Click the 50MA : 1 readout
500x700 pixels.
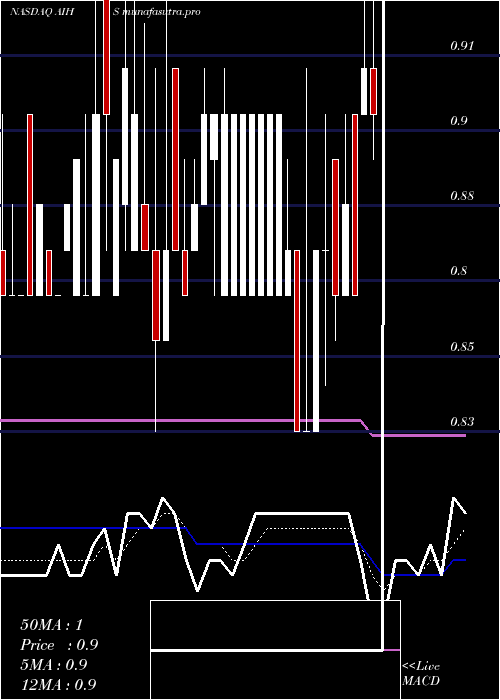pos(52,625)
